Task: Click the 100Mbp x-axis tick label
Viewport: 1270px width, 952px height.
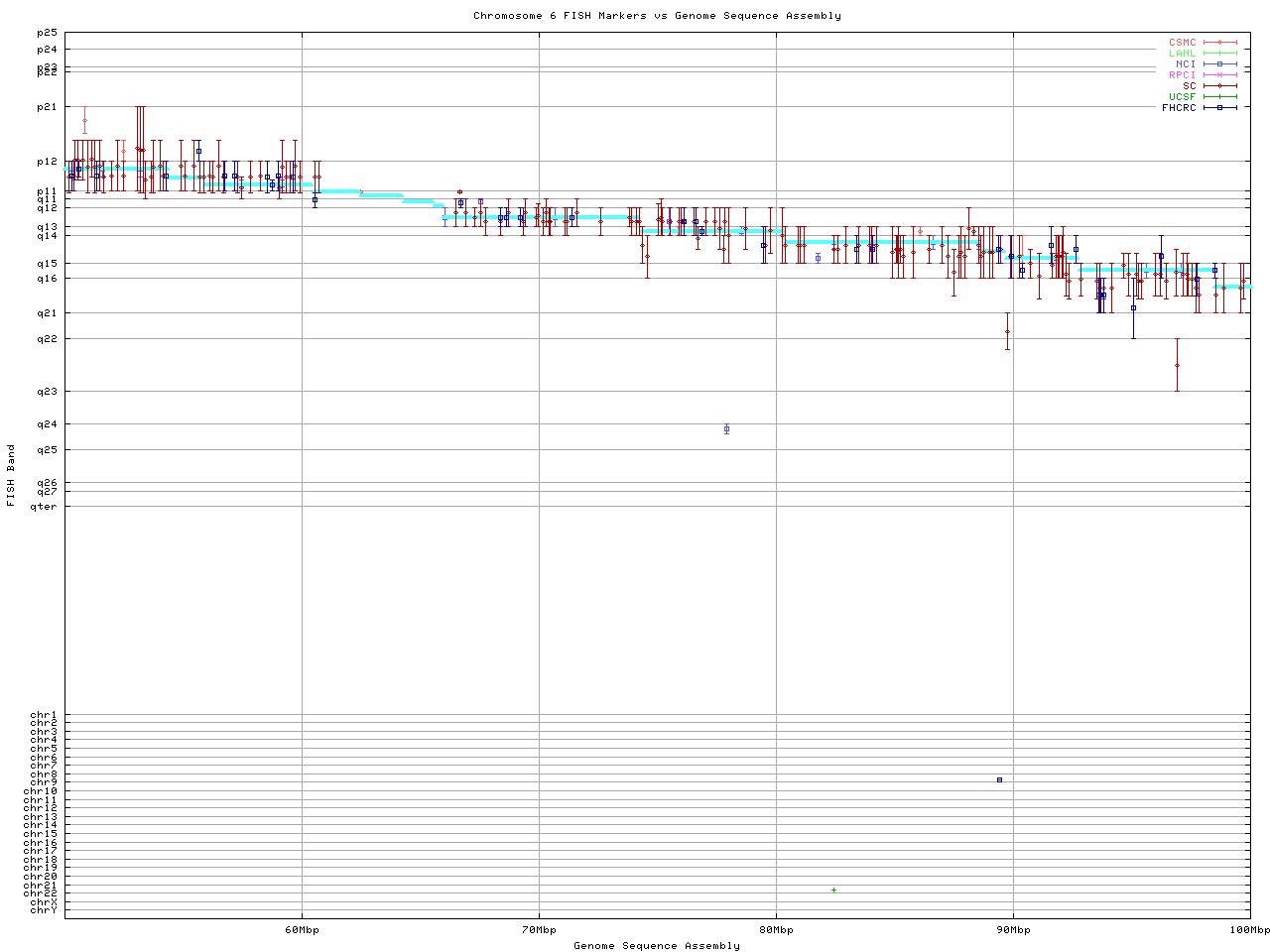Action: click(x=1249, y=930)
